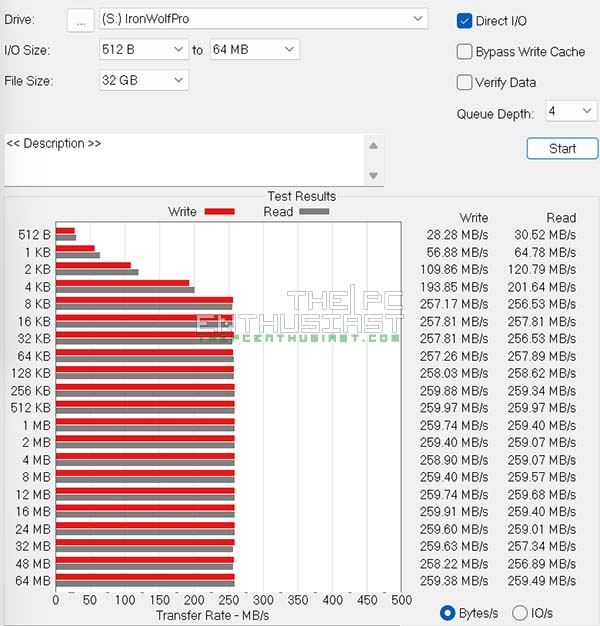
Task: Click the Write column header
Action: coord(473,218)
